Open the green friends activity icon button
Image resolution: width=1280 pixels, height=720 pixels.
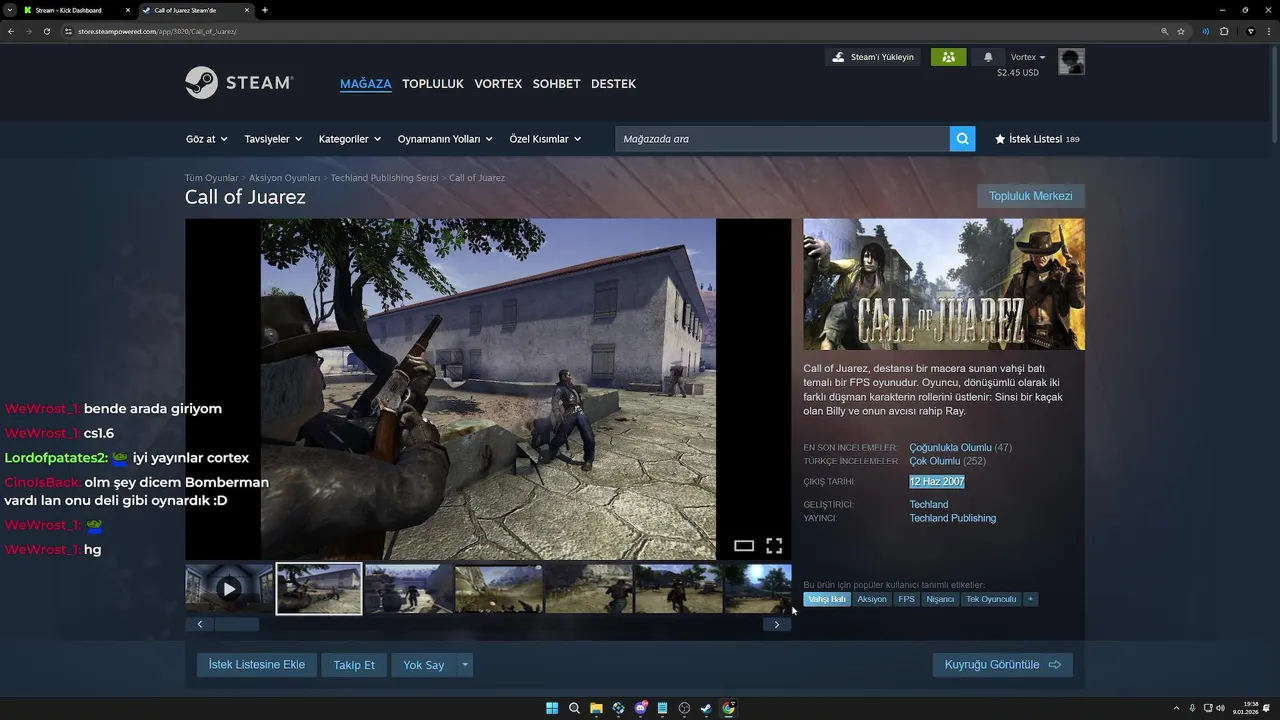point(948,57)
